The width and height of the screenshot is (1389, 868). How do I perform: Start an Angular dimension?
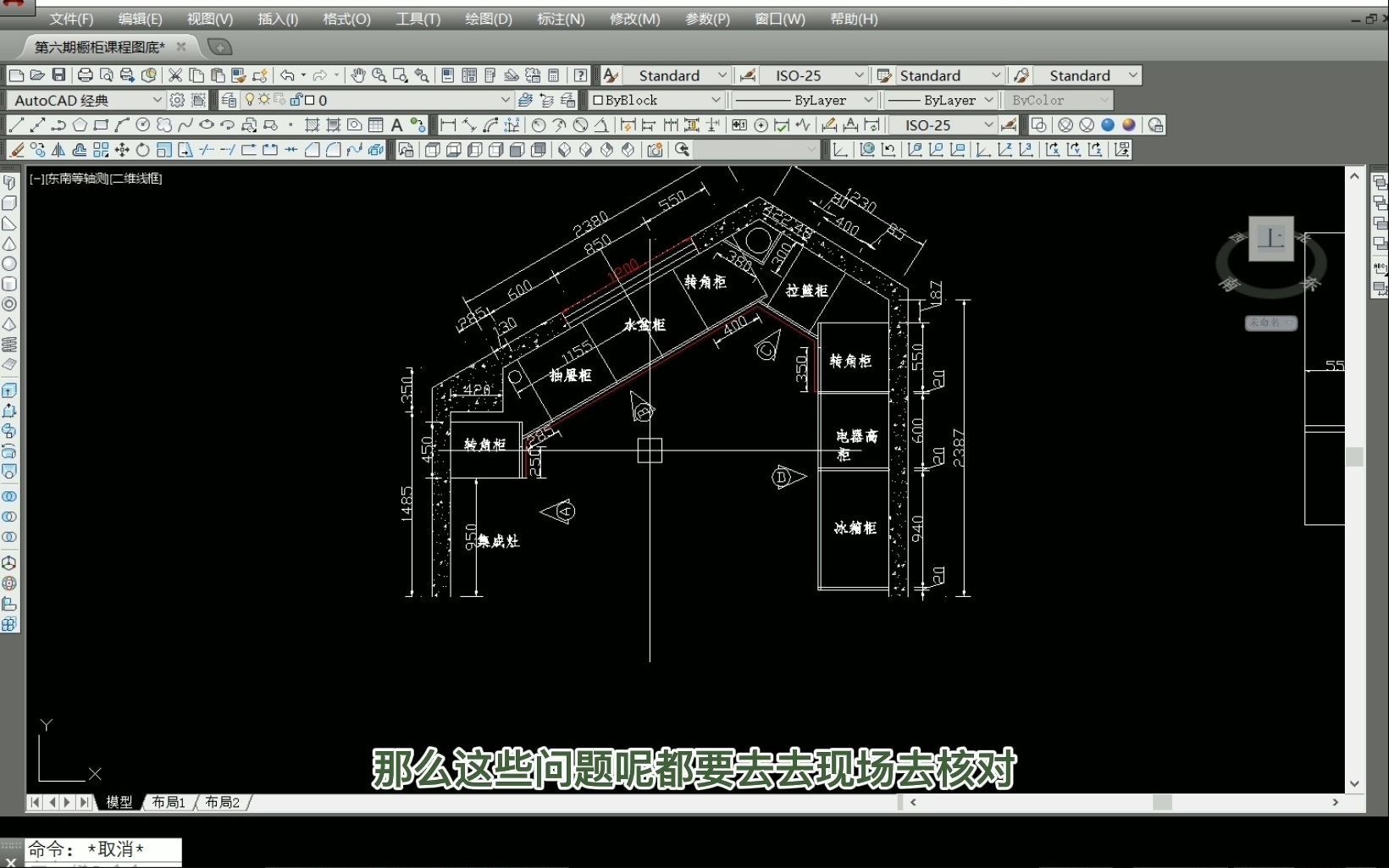click(601, 125)
